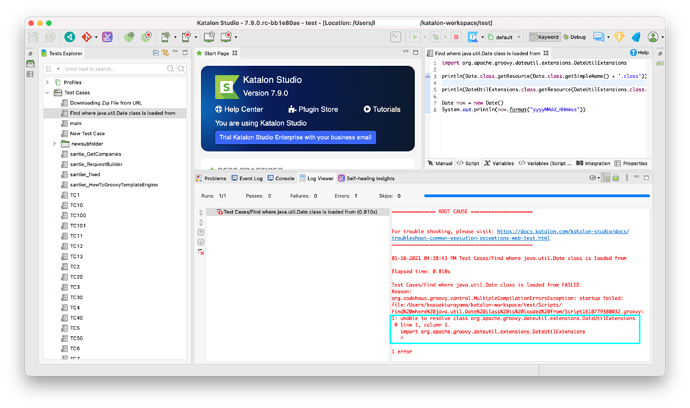
Task: Click the blue bell notification icon
Action: [x=636, y=37]
